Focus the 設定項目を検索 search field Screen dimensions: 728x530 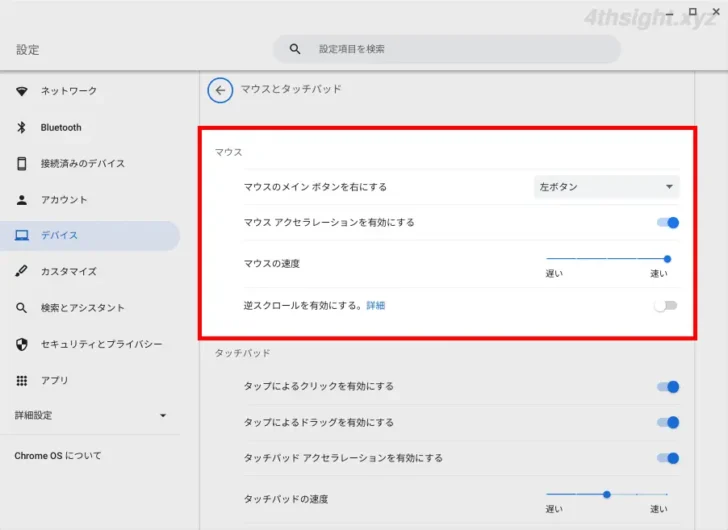[x=447, y=49]
